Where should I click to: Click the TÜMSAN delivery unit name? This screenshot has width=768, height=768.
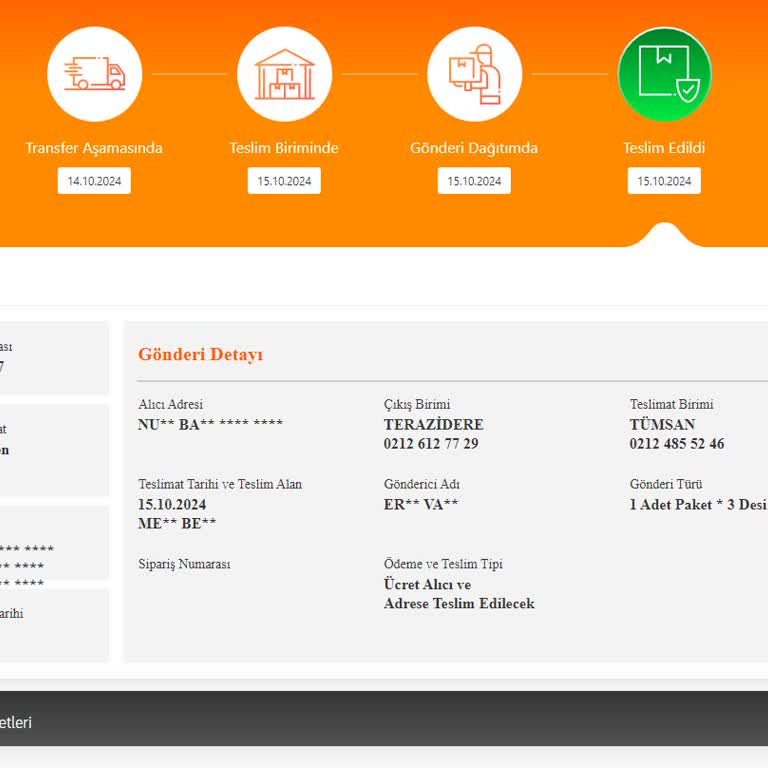pos(662,425)
